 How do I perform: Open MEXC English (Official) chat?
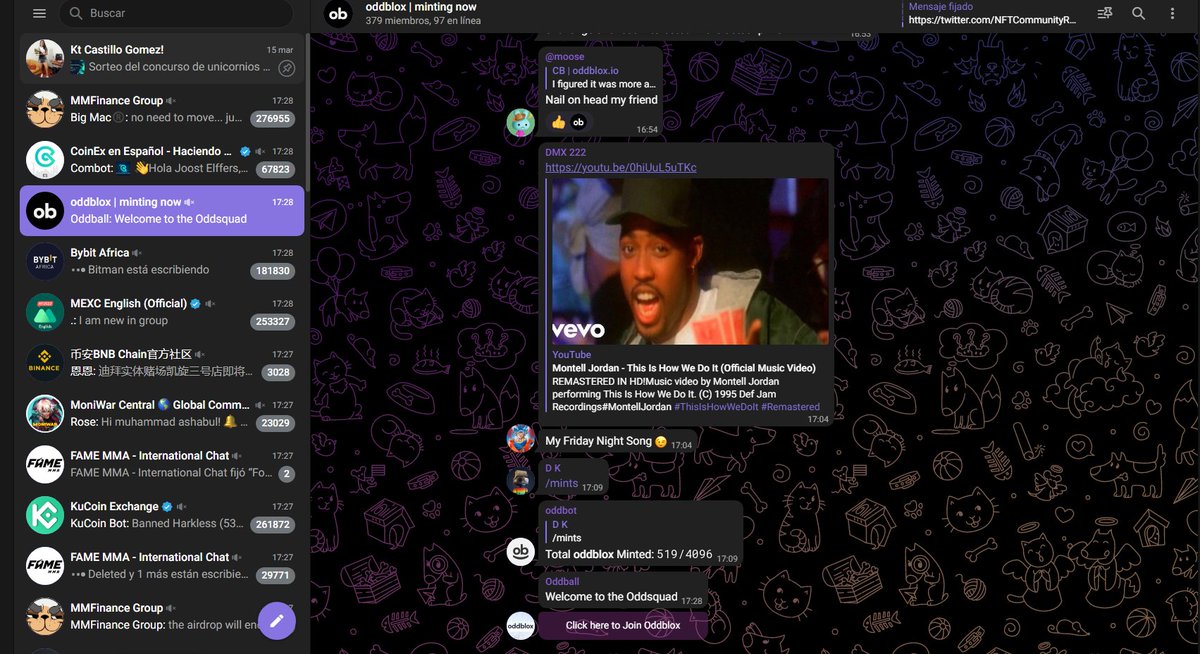(x=160, y=312)
